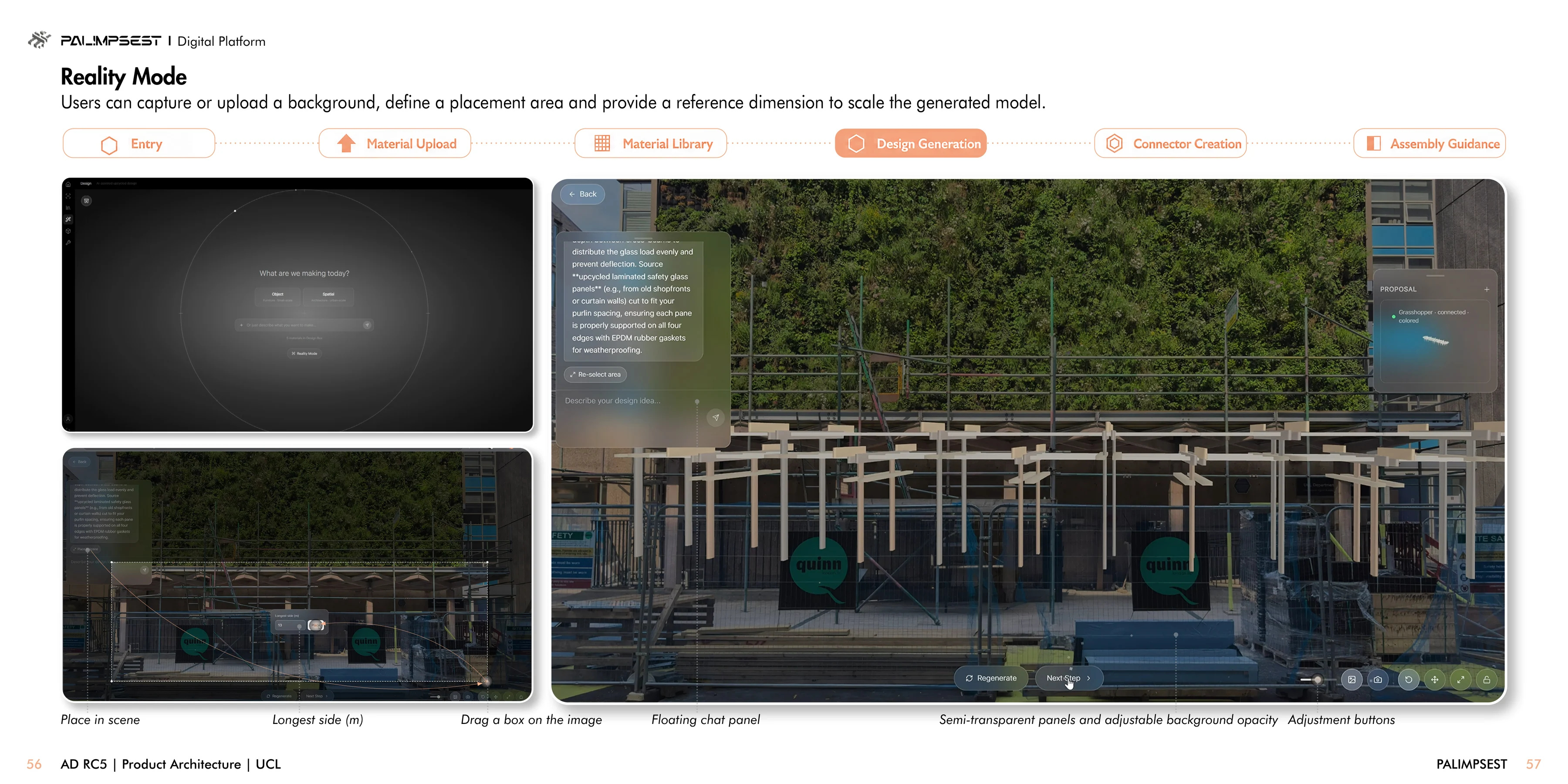Screen dimensions: 1568x784
Task: Adjust the background opacity slider handle
Action: [x=1317, y=679]
